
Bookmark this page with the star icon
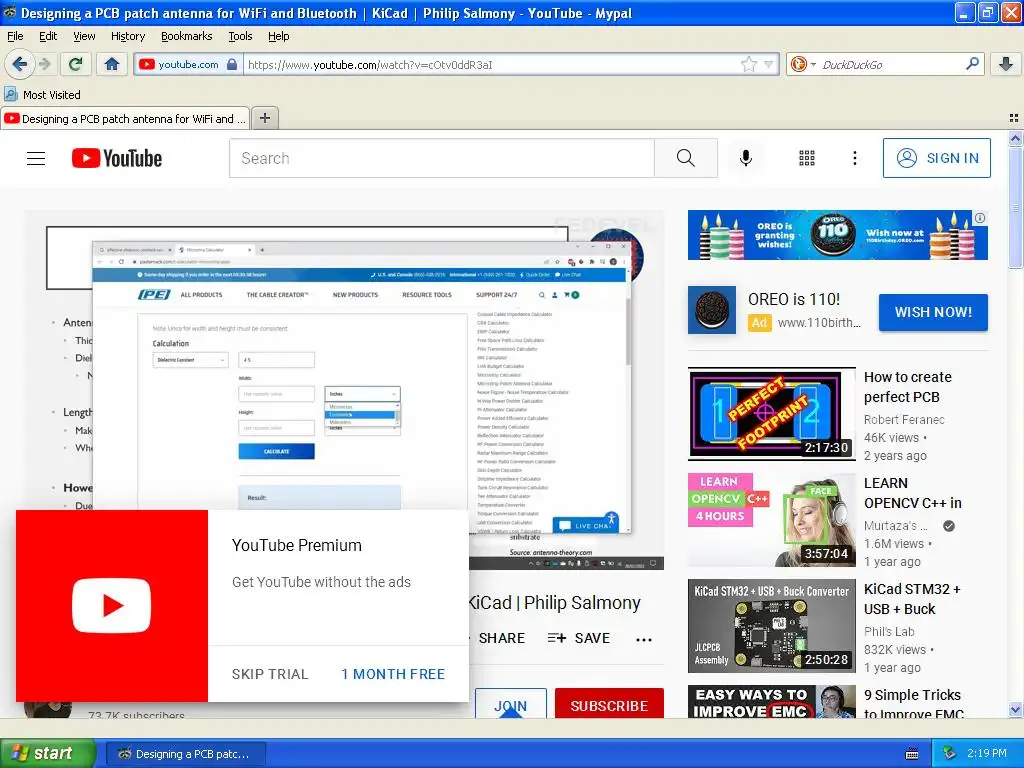click(x=748, y=64)
